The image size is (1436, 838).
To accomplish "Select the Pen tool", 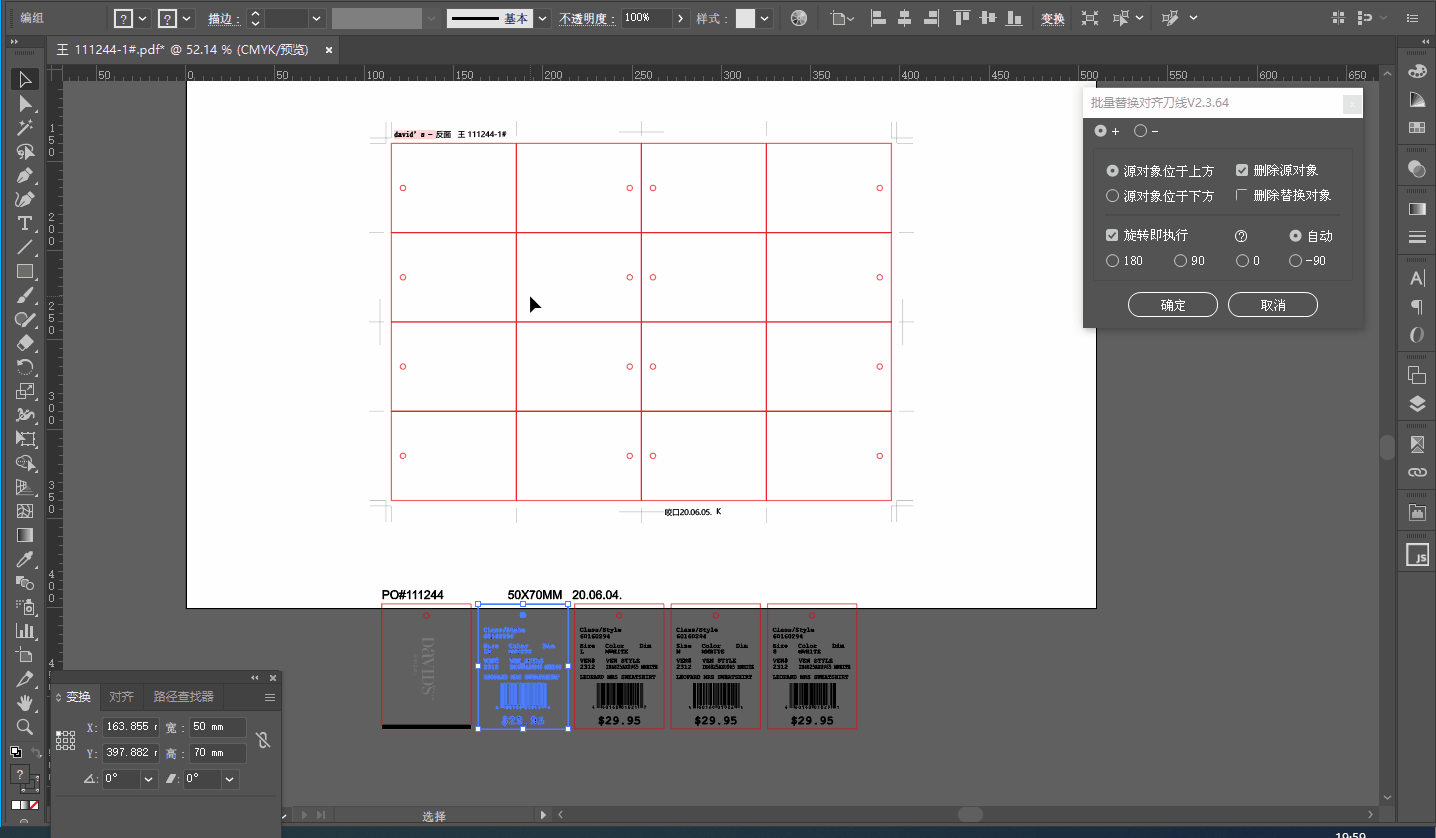I will click(x=26, y=175).
